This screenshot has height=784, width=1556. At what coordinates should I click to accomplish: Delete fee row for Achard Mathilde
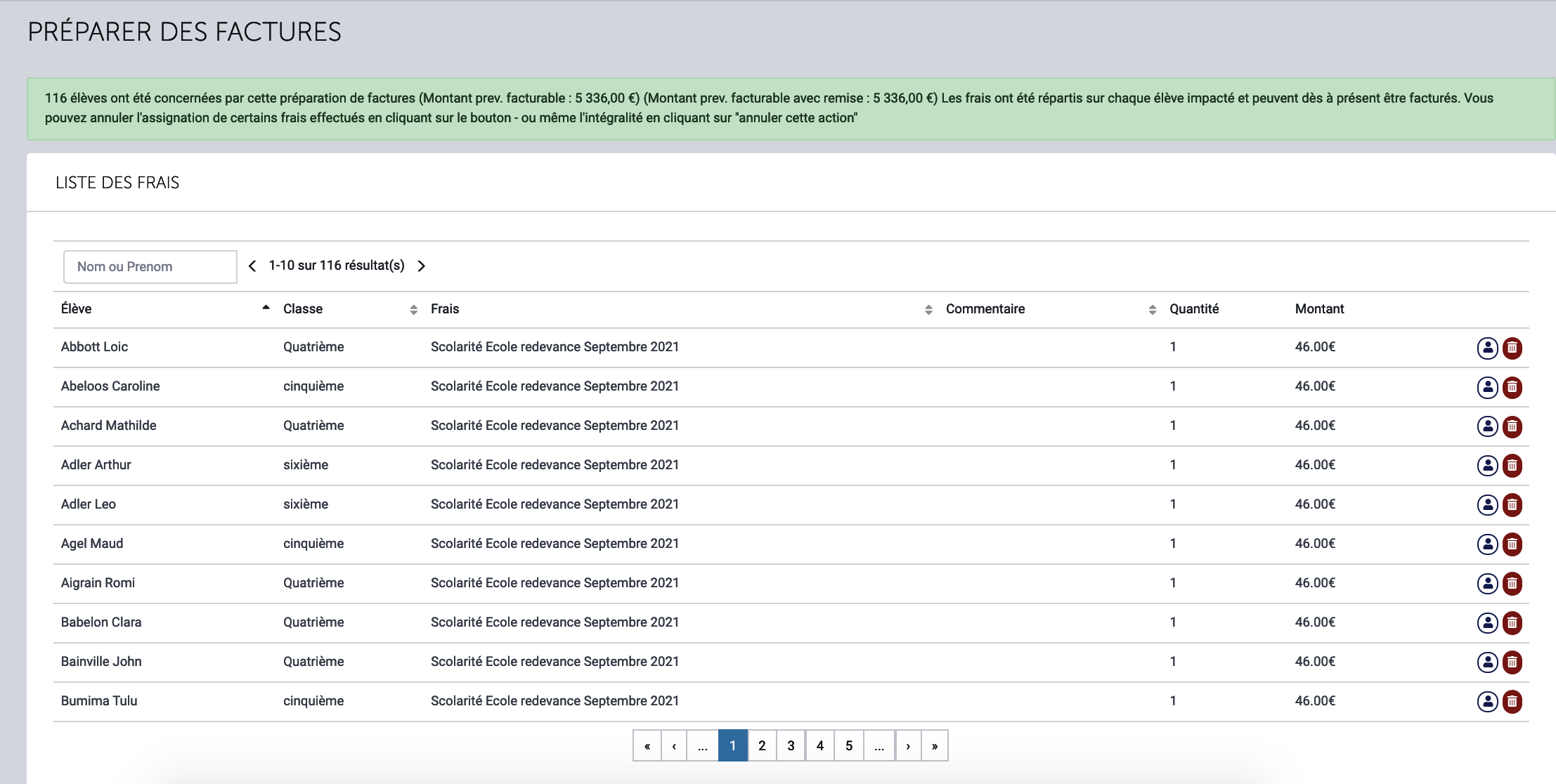pos(1512,426)
